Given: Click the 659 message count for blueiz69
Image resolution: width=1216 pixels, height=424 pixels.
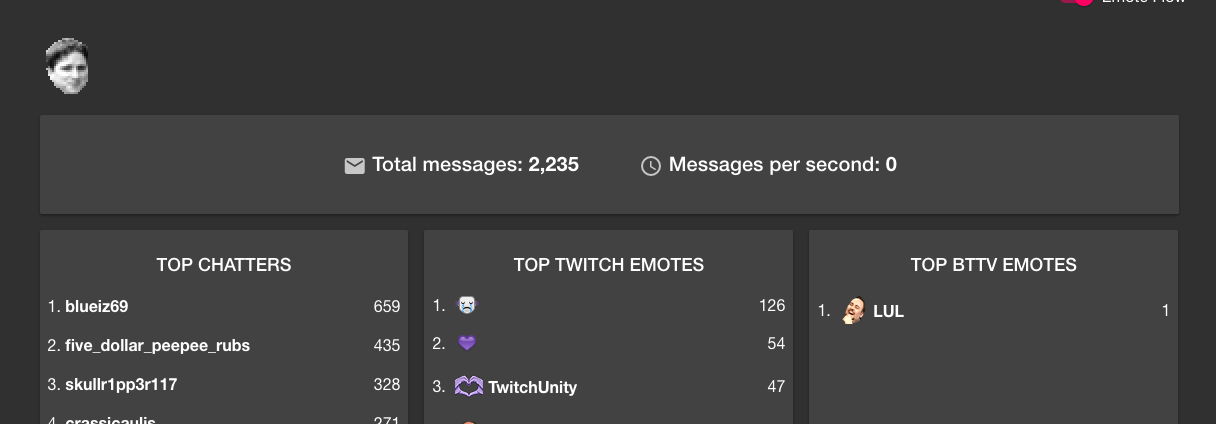Looking at the screenshot, I should [387, 306].
